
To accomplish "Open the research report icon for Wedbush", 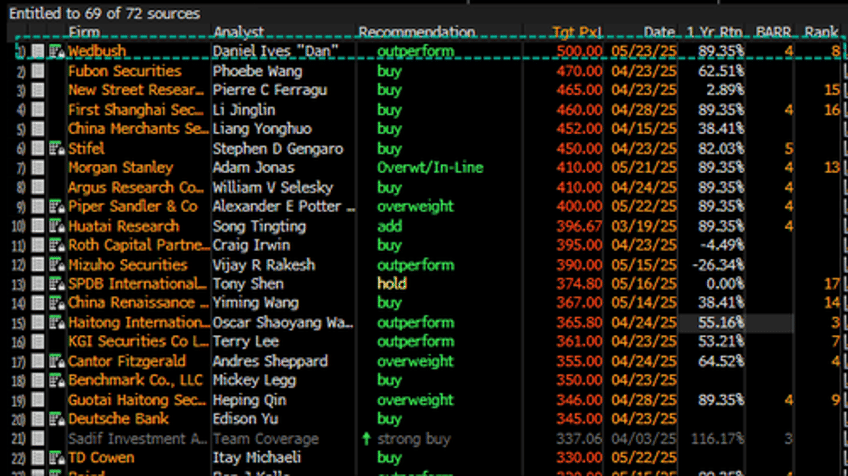I will [x=57, y=51].
